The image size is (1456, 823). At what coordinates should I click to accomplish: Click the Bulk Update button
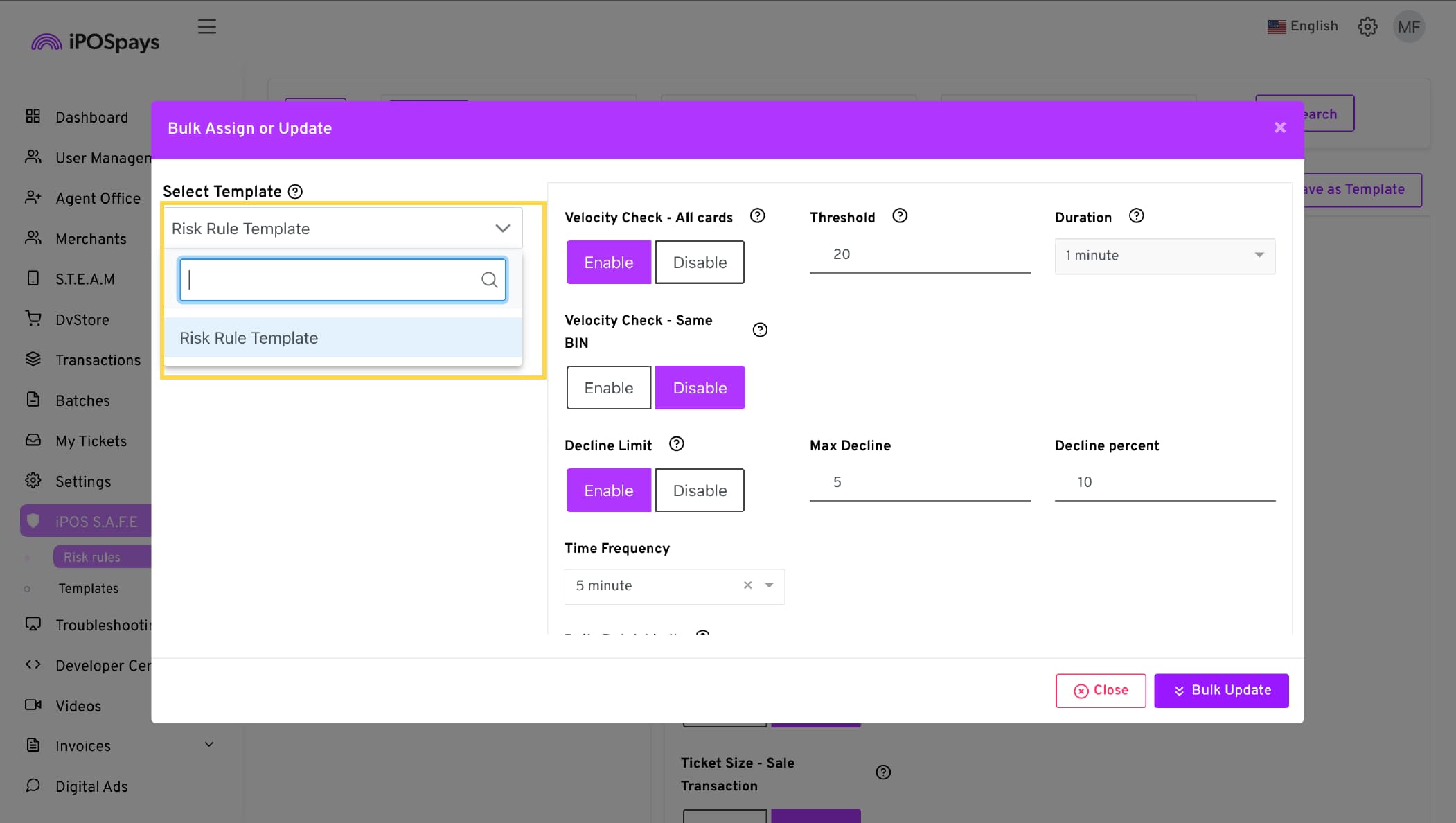click(1220, 690)
